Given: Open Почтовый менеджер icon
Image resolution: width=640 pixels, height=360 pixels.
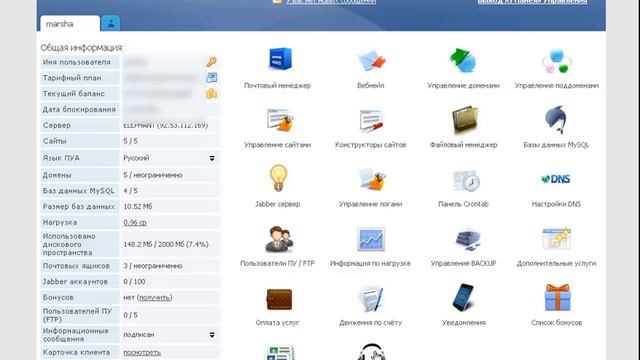Looking at the screenshot, I should [280, 60].
